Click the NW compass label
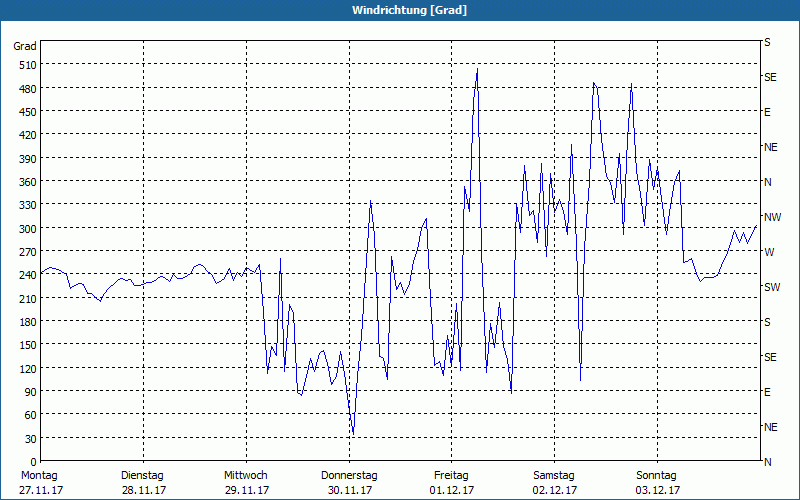This screenshot has height=500, width=800. coord(772,217)
